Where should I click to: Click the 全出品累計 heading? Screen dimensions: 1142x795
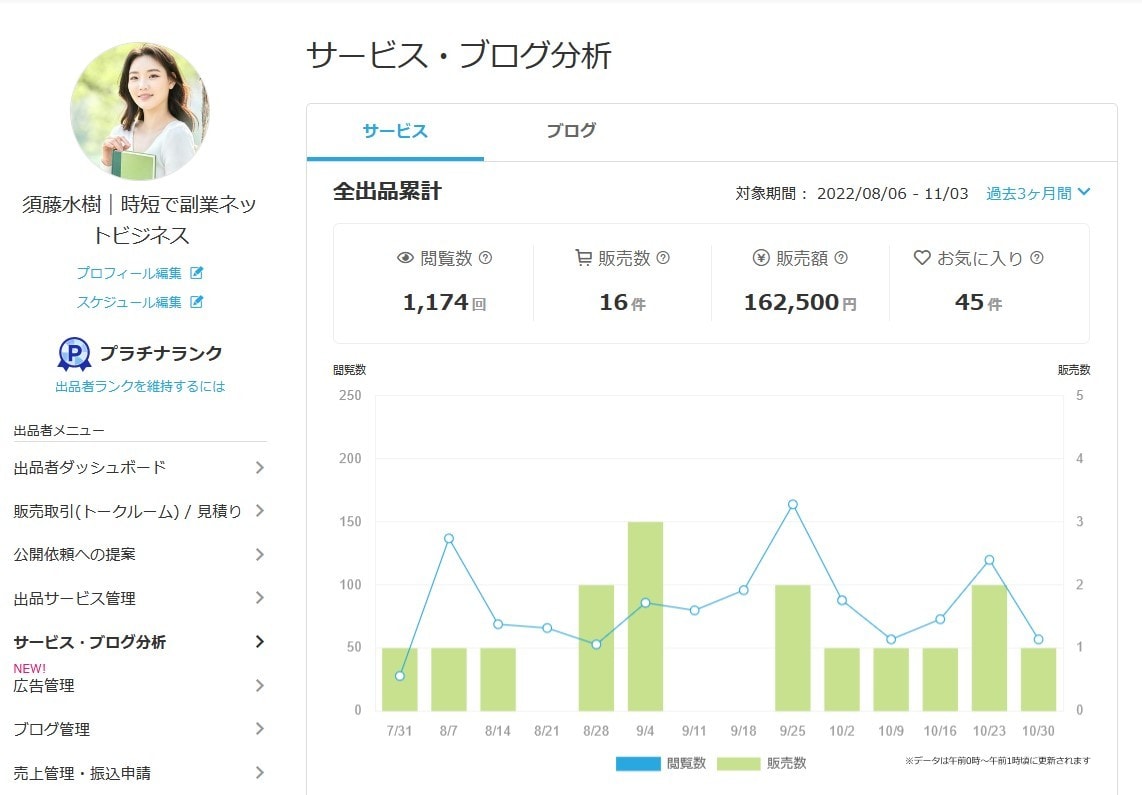click(x=387, y=191)
